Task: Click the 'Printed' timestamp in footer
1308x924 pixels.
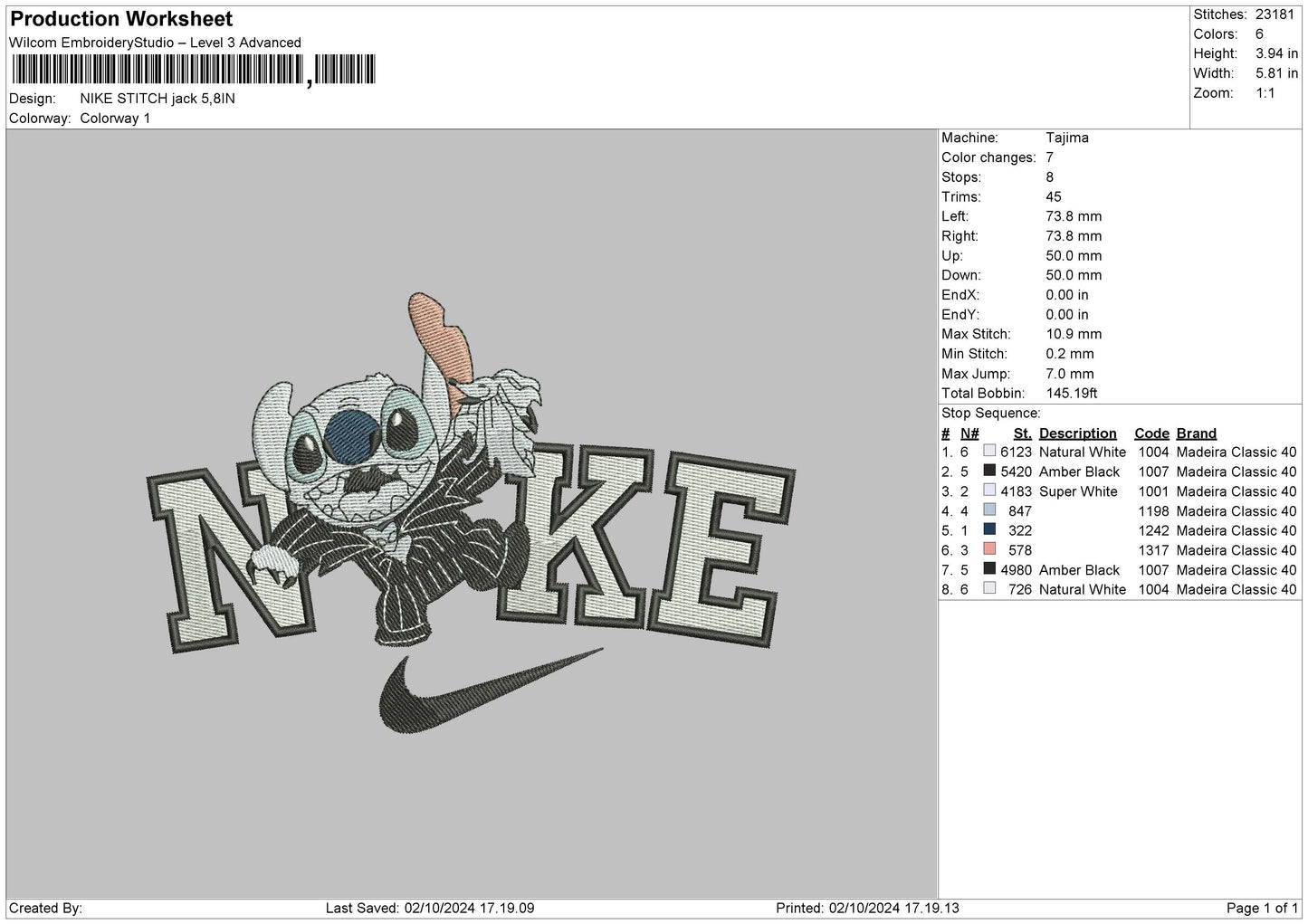Action: (867, 908)
